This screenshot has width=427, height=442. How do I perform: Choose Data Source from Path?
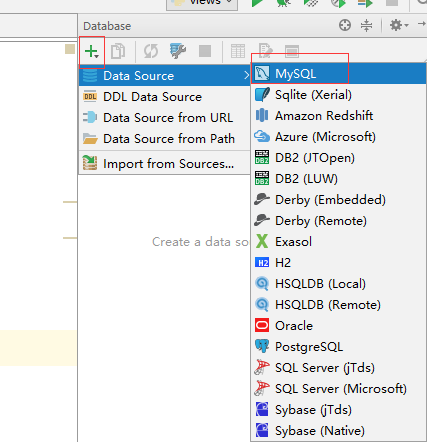tap(165, 139)
